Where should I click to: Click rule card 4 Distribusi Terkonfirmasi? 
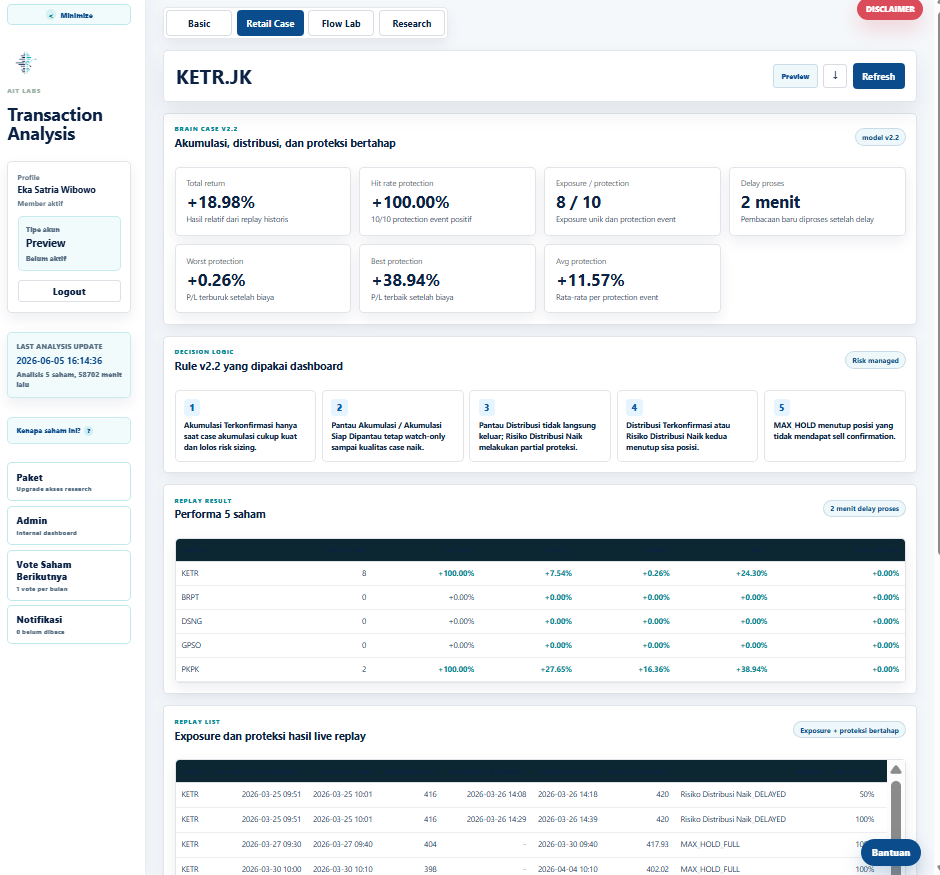(x=687, y=426)
